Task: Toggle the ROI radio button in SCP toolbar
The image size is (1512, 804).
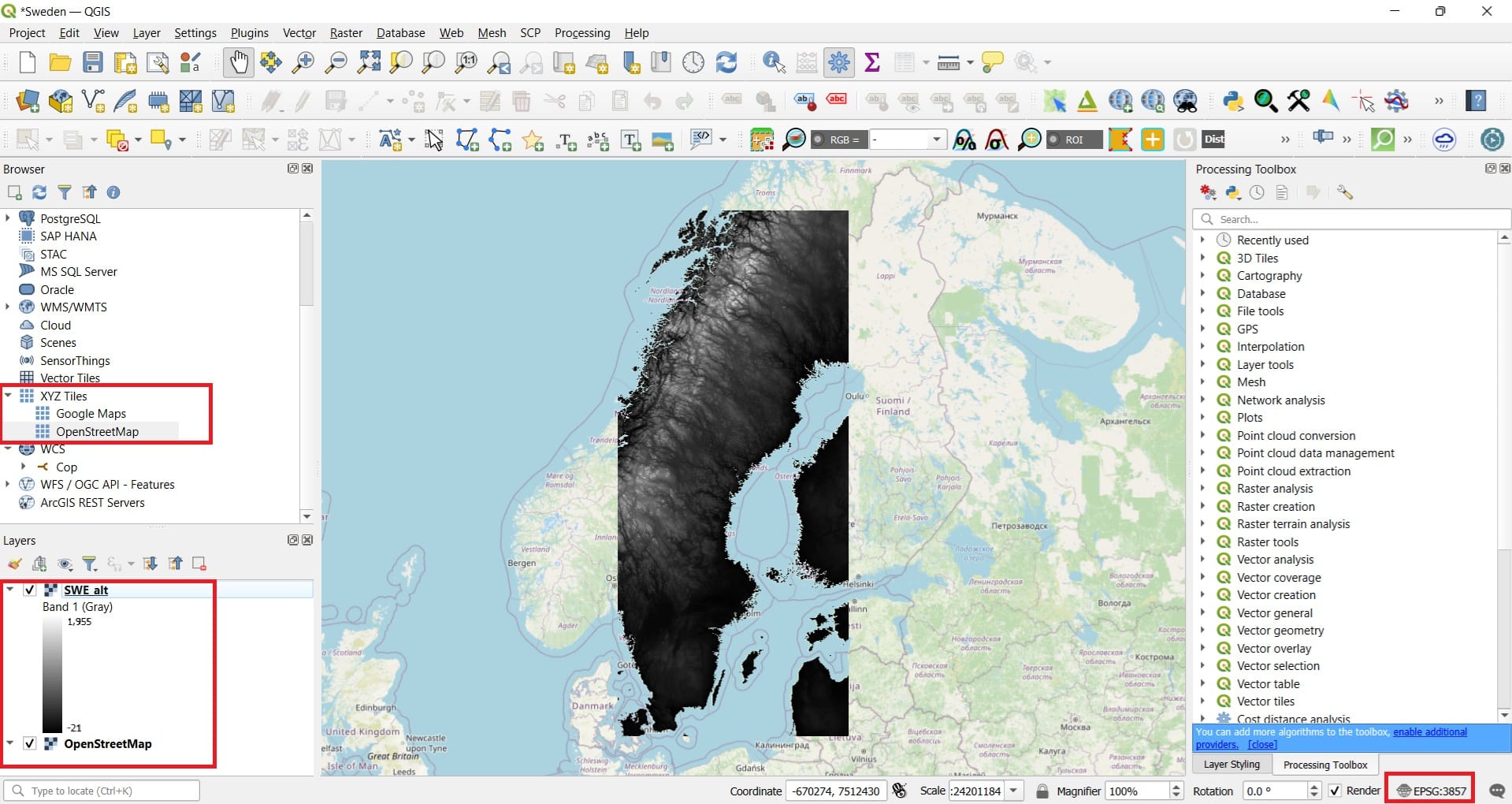Action: tap(1053, 140)
